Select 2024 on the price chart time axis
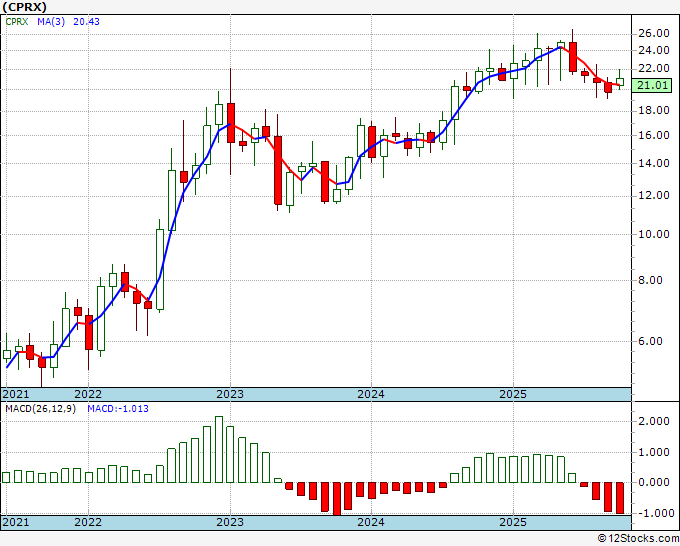The image size is (680, 546). coord(371,394)
